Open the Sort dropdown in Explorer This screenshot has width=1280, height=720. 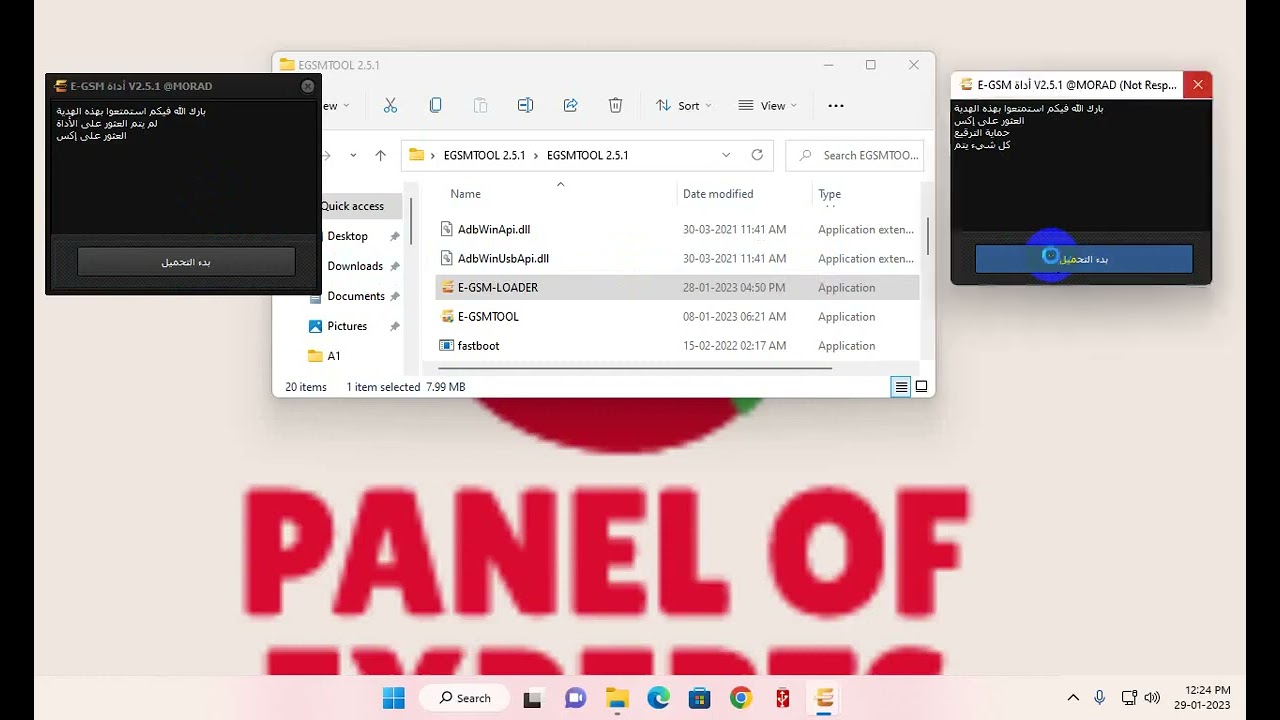[x=684, y=105]
